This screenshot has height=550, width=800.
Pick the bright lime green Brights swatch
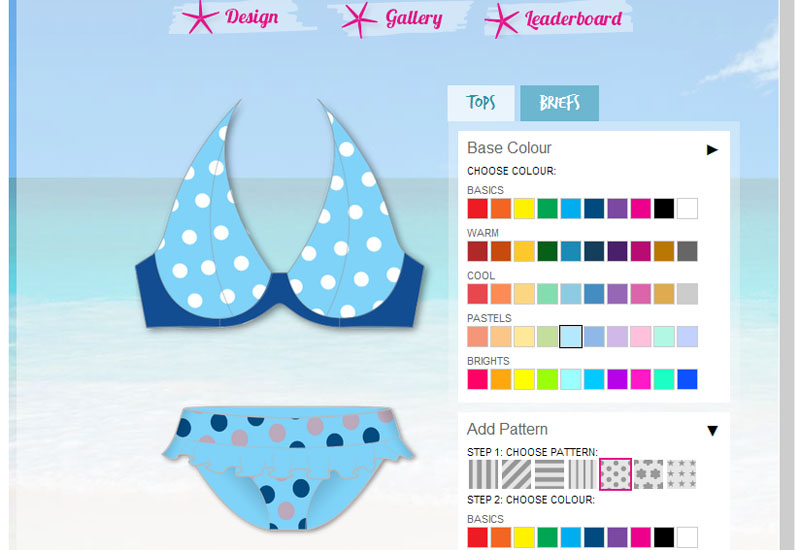[x=547, y=379]
